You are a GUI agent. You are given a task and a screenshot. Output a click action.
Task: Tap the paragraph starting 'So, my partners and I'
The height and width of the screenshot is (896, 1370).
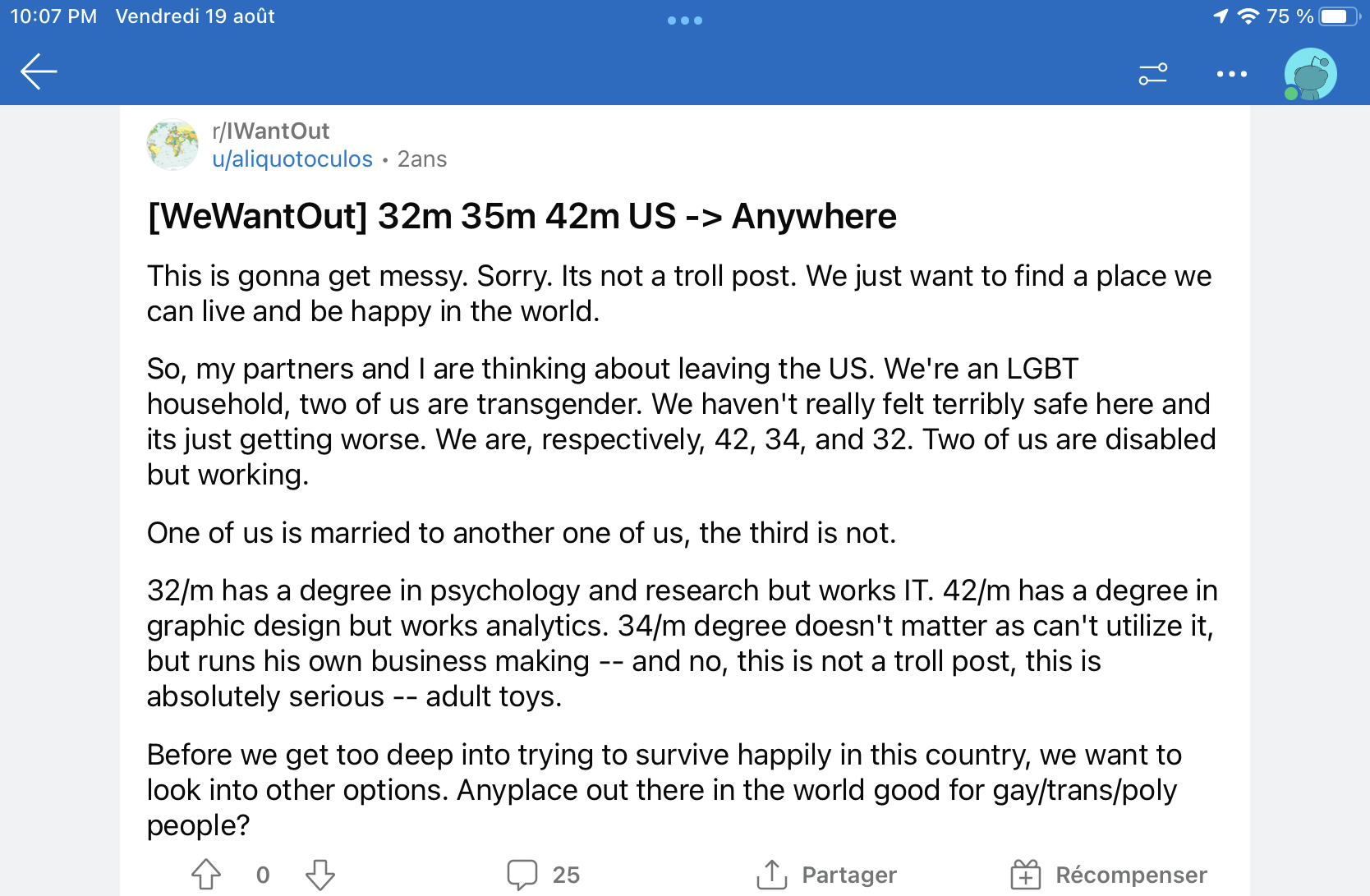point(682,421)
